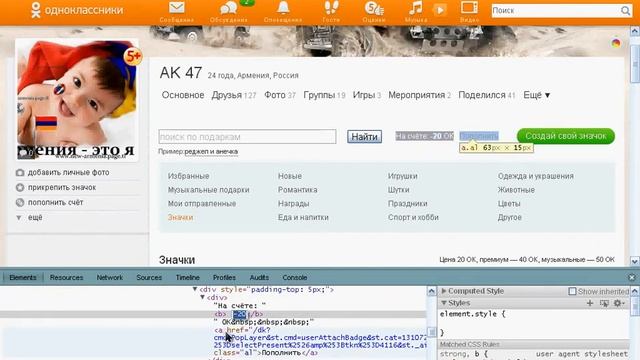Click the реджеп и анечка example link
640x360 pixels.
(211, 151)
